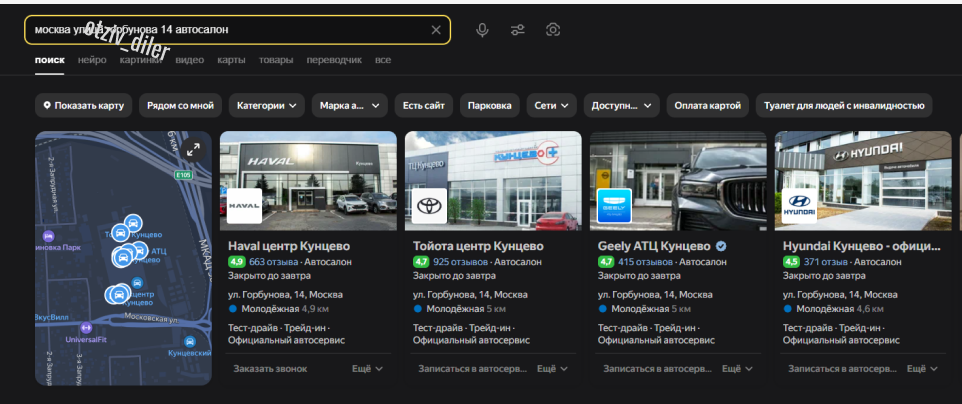Viewport: 962px width, 404px height.
Task: Click Записаться в автосерв... for Тойота
Action: coord(472,369)
